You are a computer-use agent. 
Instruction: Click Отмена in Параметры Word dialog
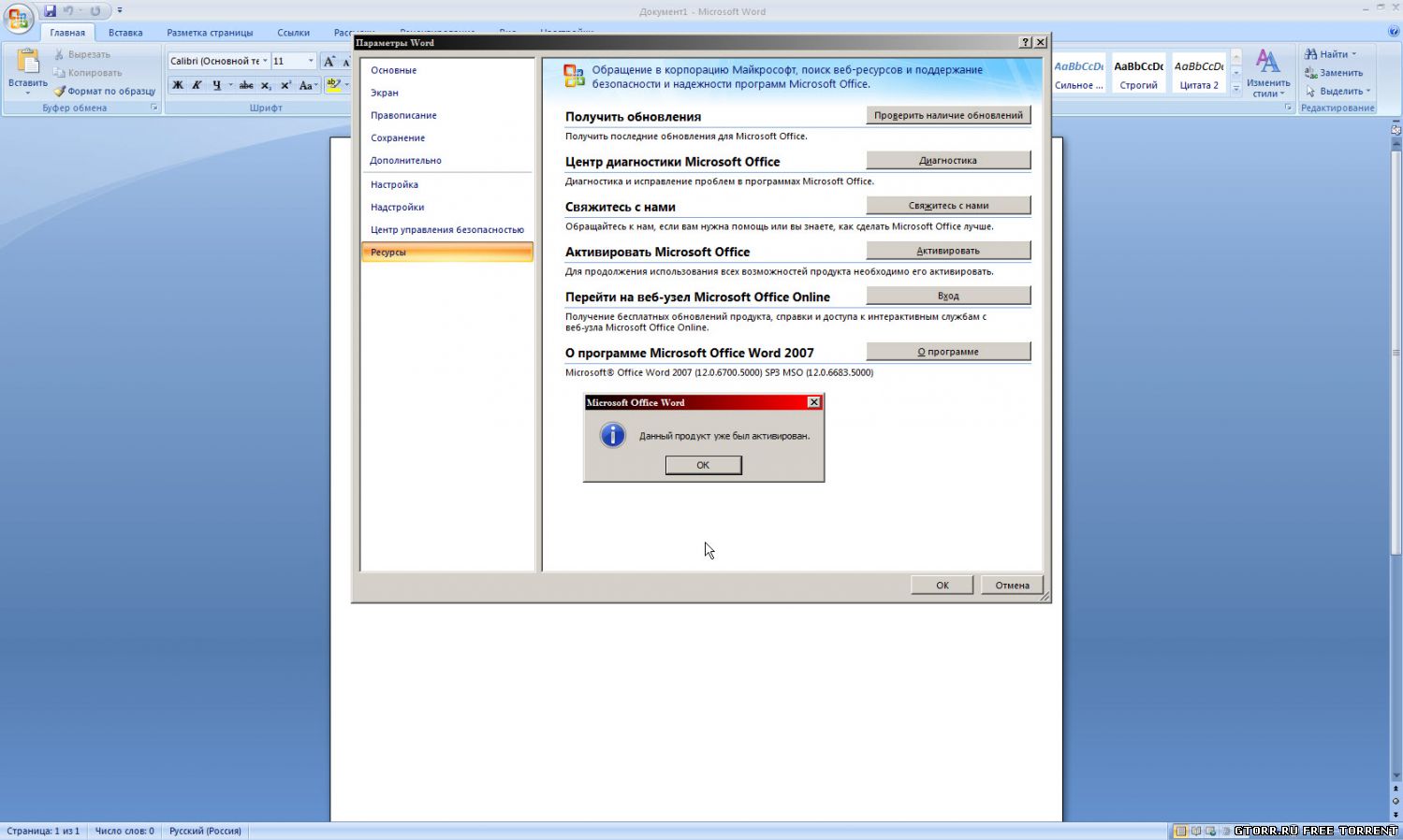(x=1013, y=585)
